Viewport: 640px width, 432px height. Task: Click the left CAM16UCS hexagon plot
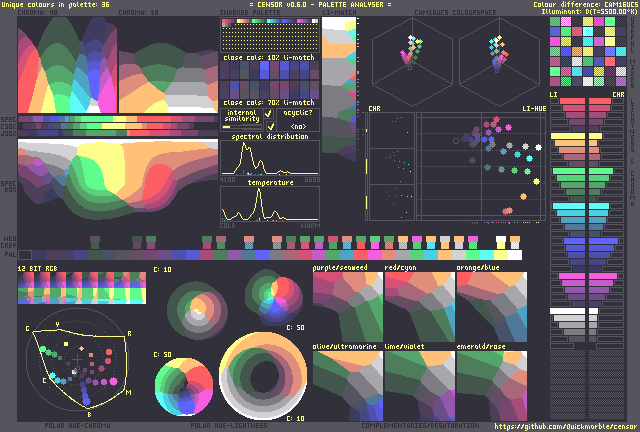click(x=412, y=62)
